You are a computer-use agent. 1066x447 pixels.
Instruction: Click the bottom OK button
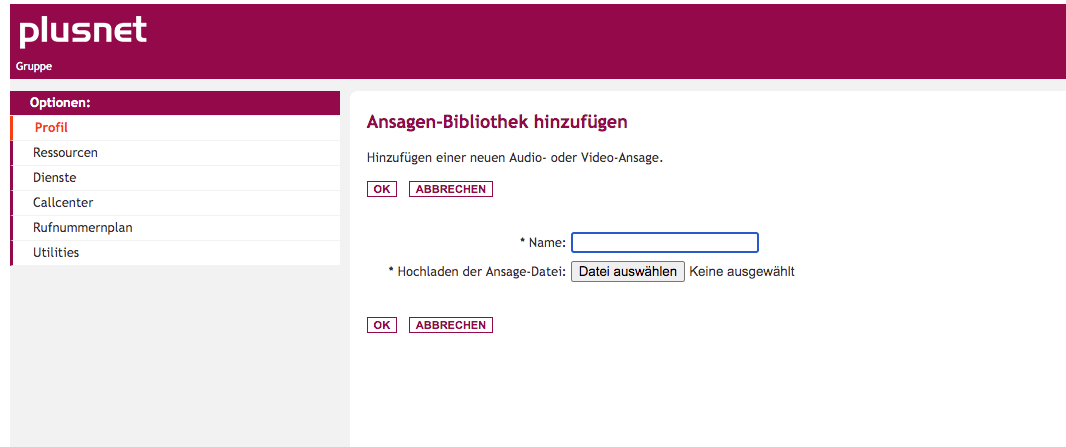(x=381, y=325)
